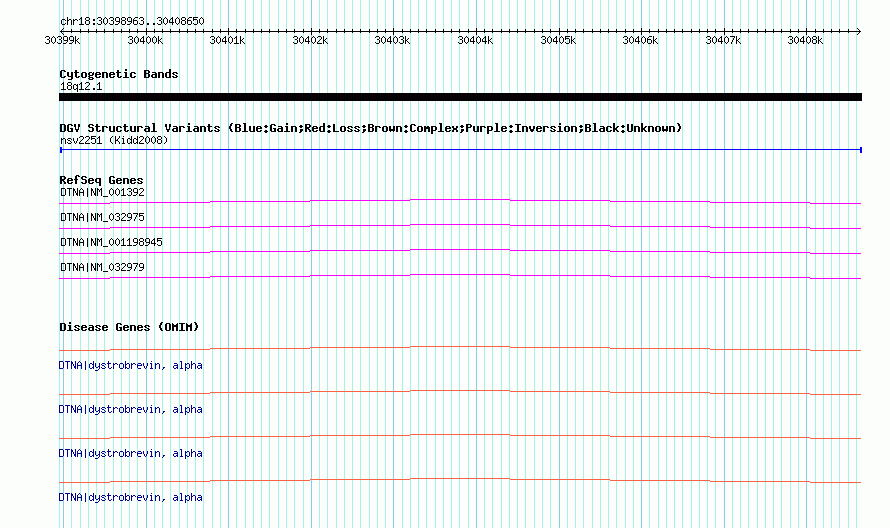
Task: Select the Disease Genes (OMIM) track title
Action: pyautogui.click(x=129, y=328)
